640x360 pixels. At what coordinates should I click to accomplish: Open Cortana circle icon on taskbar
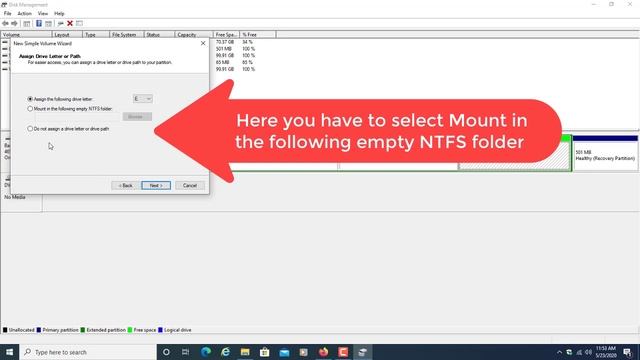tap(166, 352)
